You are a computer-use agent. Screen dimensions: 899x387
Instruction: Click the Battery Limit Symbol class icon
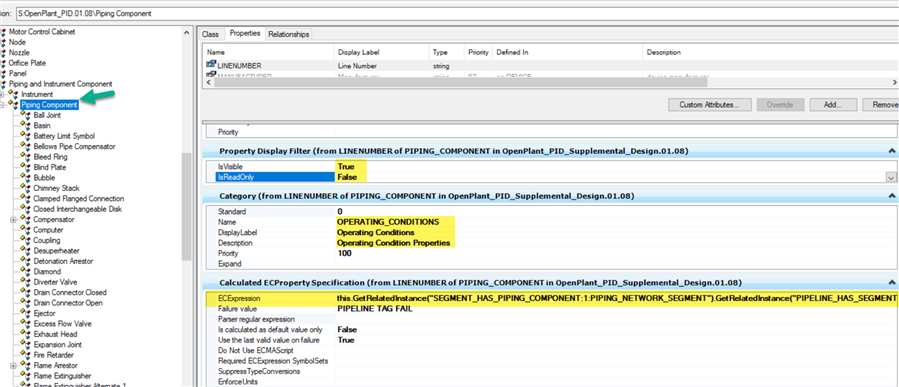pos(26,136)
